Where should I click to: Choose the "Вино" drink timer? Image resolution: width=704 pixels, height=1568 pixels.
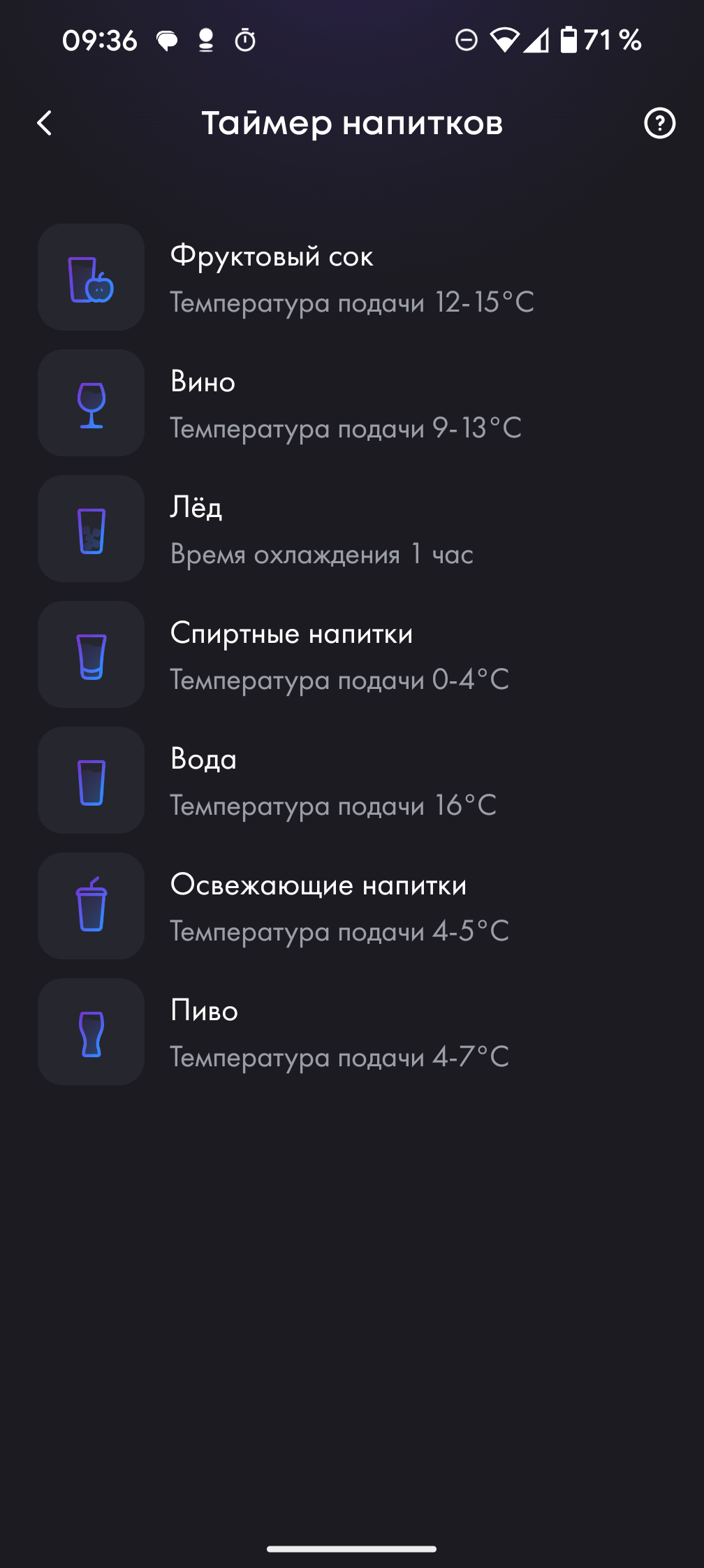point(203,382)
